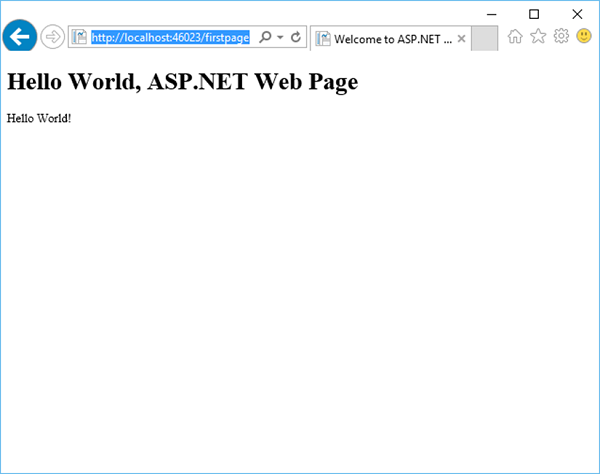Click the search magnifier in address bar
600x474 pixels.
click(x=265, y=38)
